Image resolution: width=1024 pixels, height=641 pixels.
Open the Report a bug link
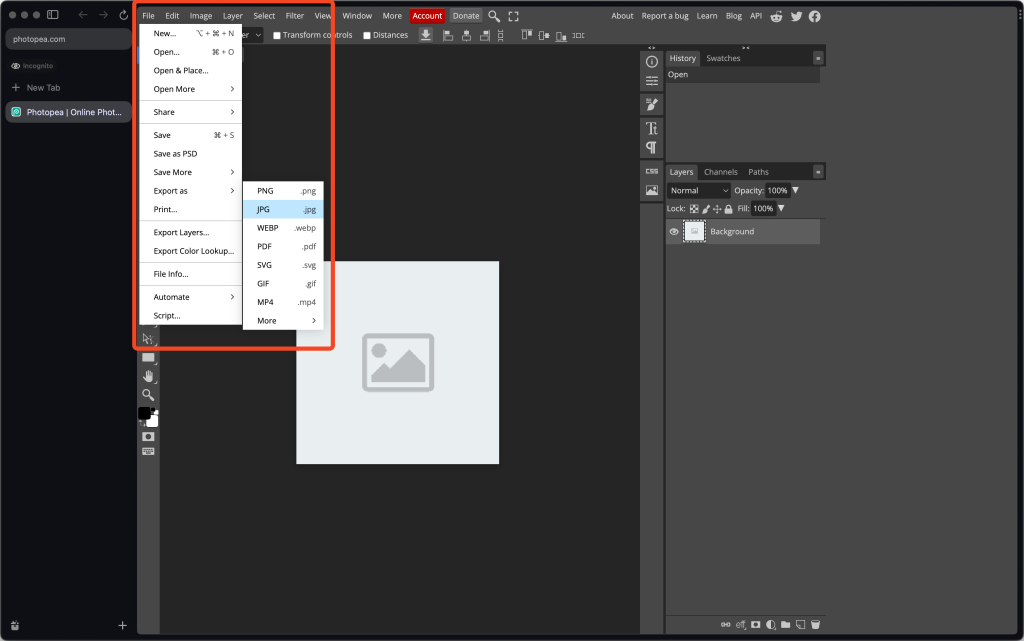(665, 16)
